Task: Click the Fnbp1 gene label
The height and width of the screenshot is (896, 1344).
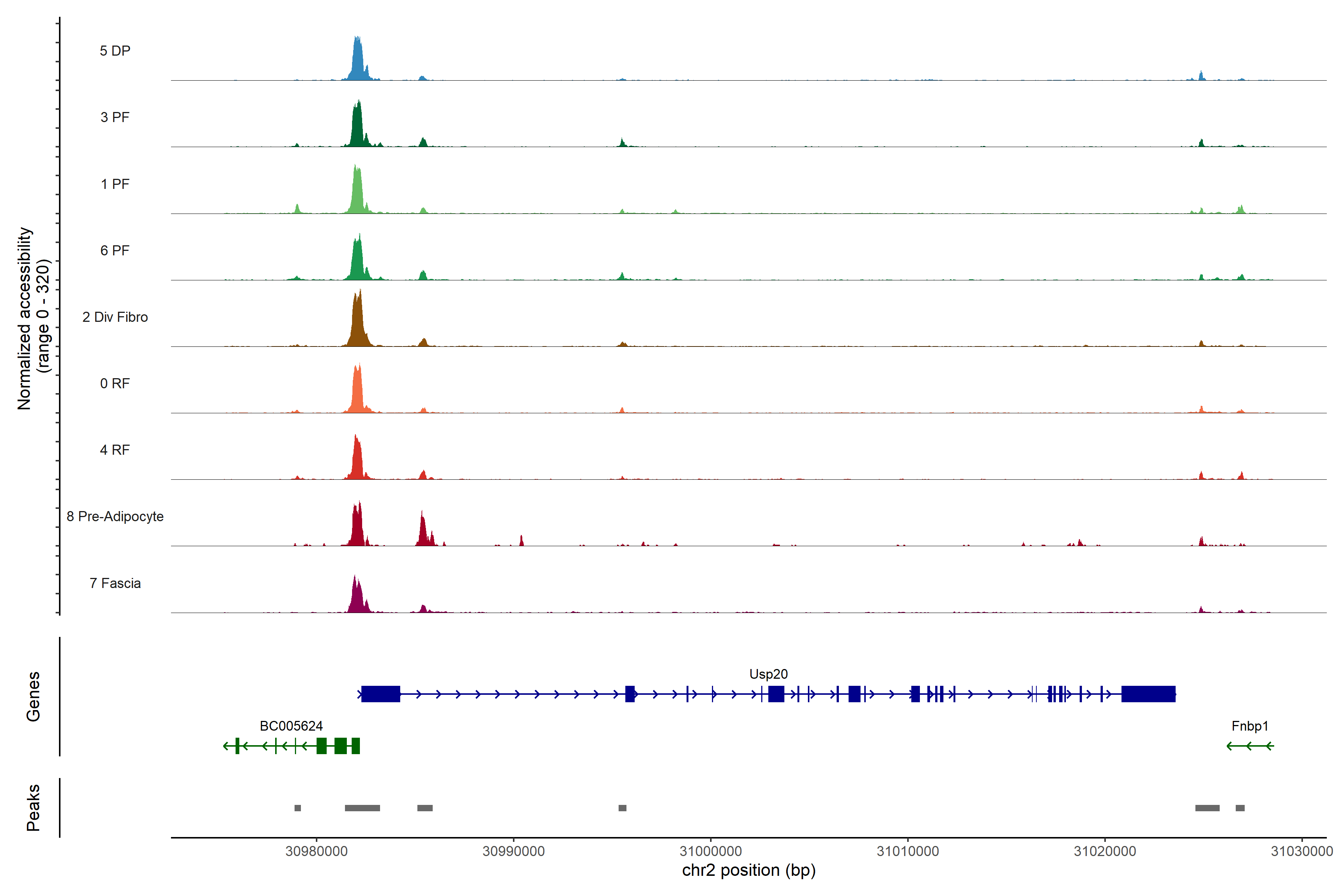Action: [1250, 726]
